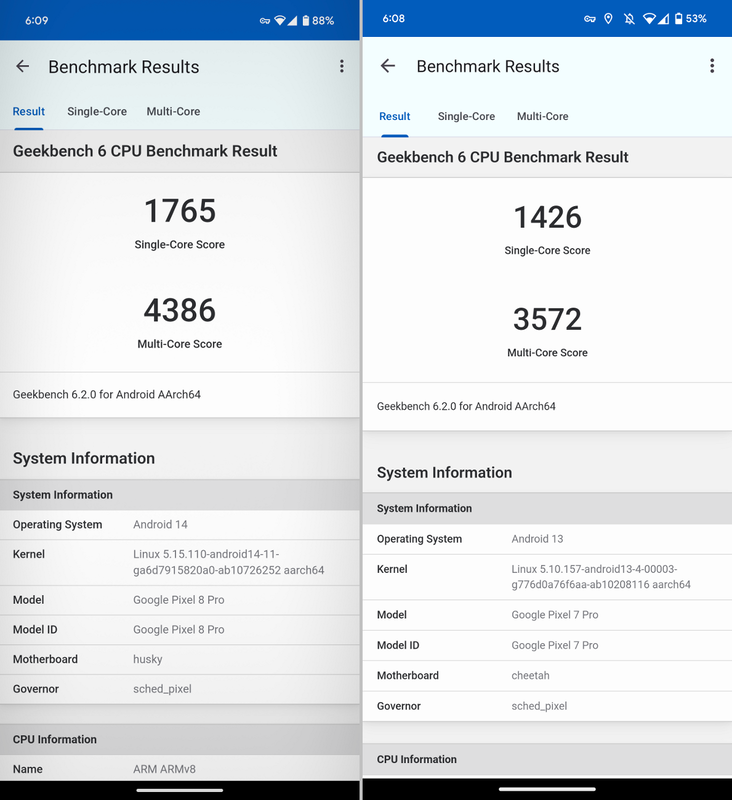Viewport: 732px width, 800px height.
Task: Open the overflow menu on the Pixel 7 Pro results
Action: (713, 66)
